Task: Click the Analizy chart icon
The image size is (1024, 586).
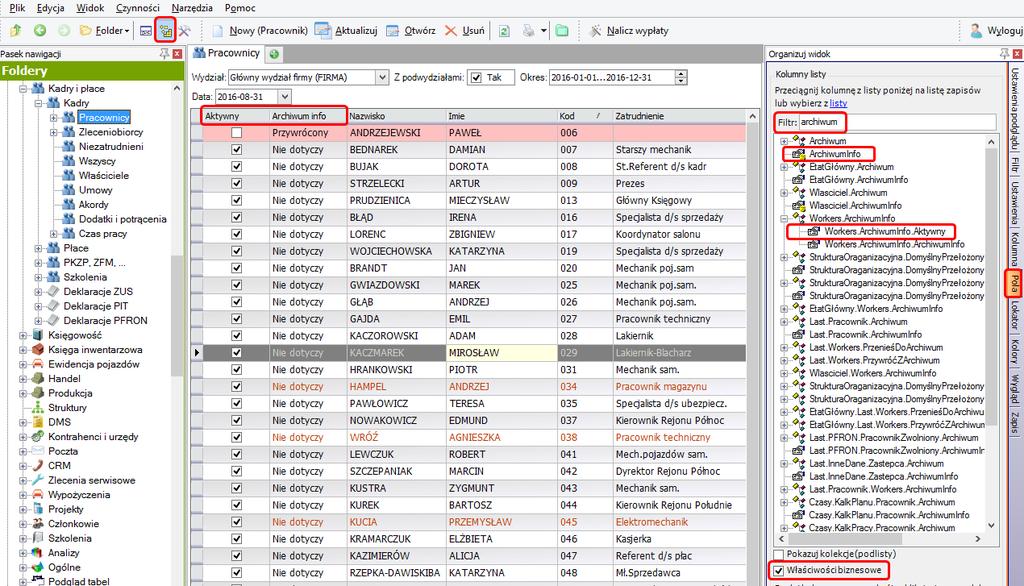Action: point(38,553)
